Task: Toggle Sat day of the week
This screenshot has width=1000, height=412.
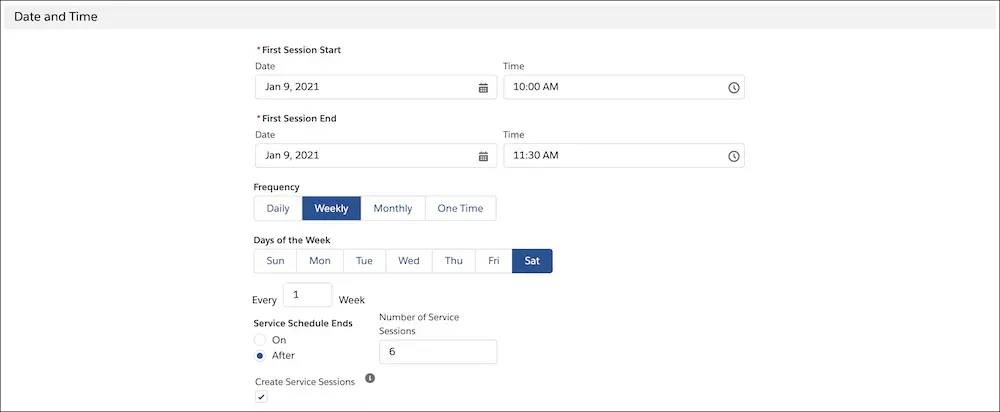Action: point(532,261)
